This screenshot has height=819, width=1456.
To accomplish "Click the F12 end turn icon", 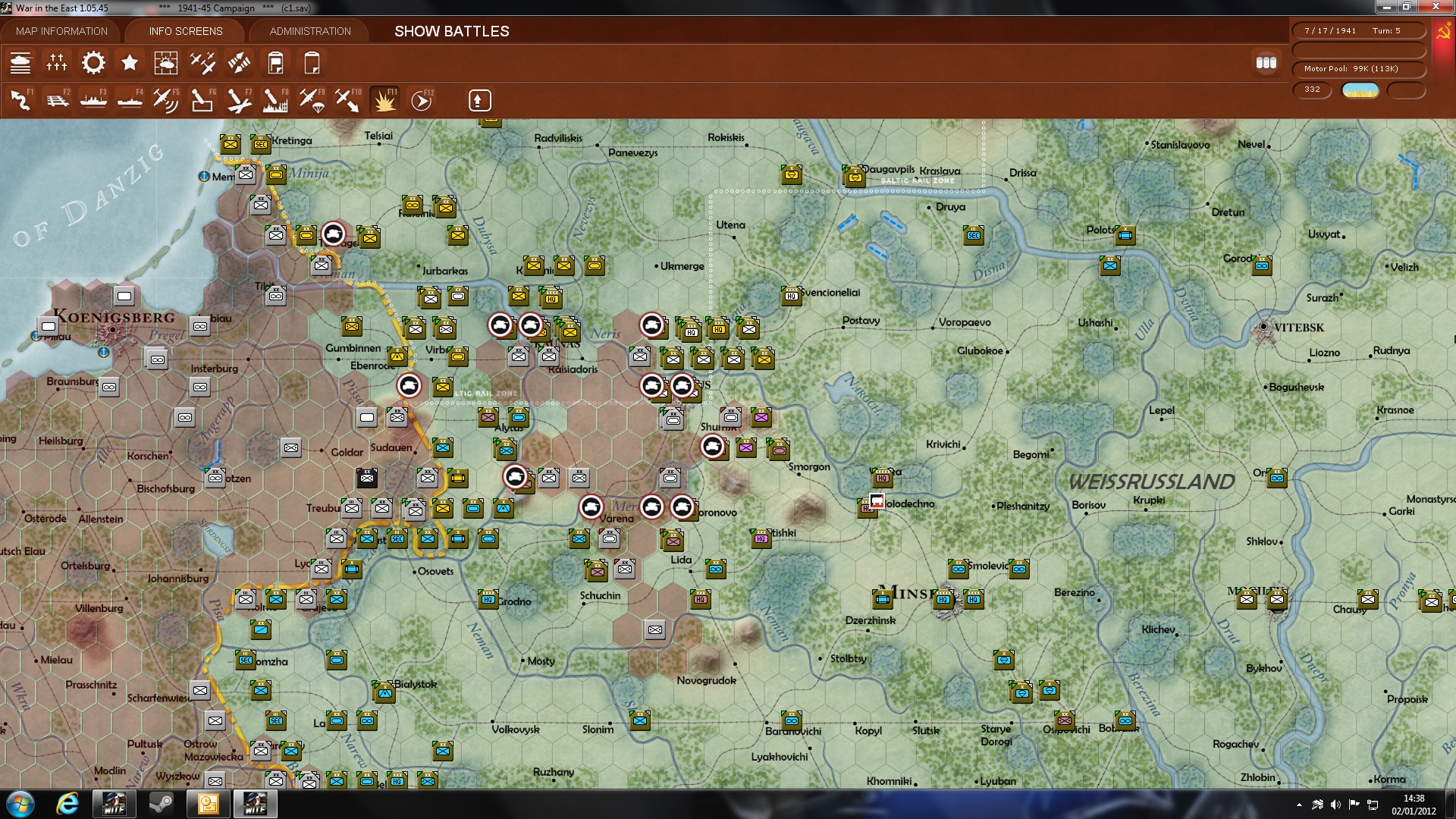I will [421, 100].
